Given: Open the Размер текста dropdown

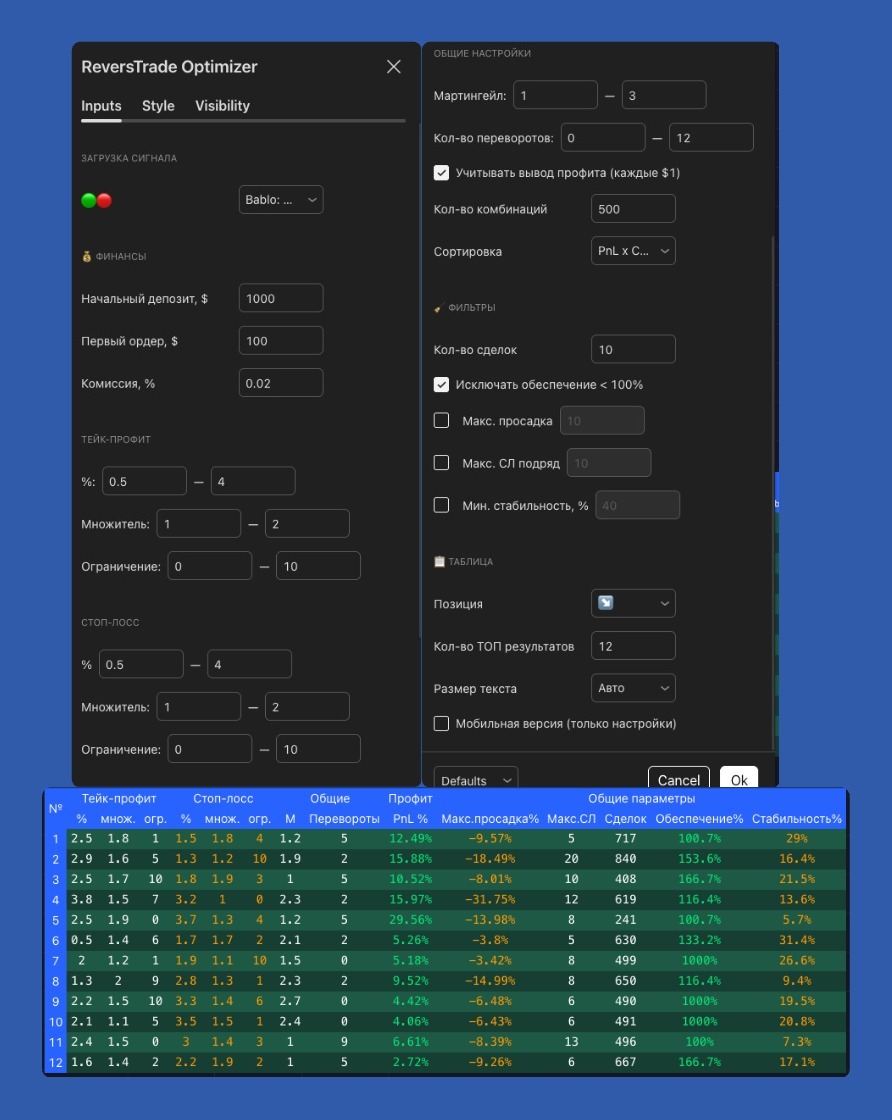Looking at the screenshot, I should tap(633, 688).
